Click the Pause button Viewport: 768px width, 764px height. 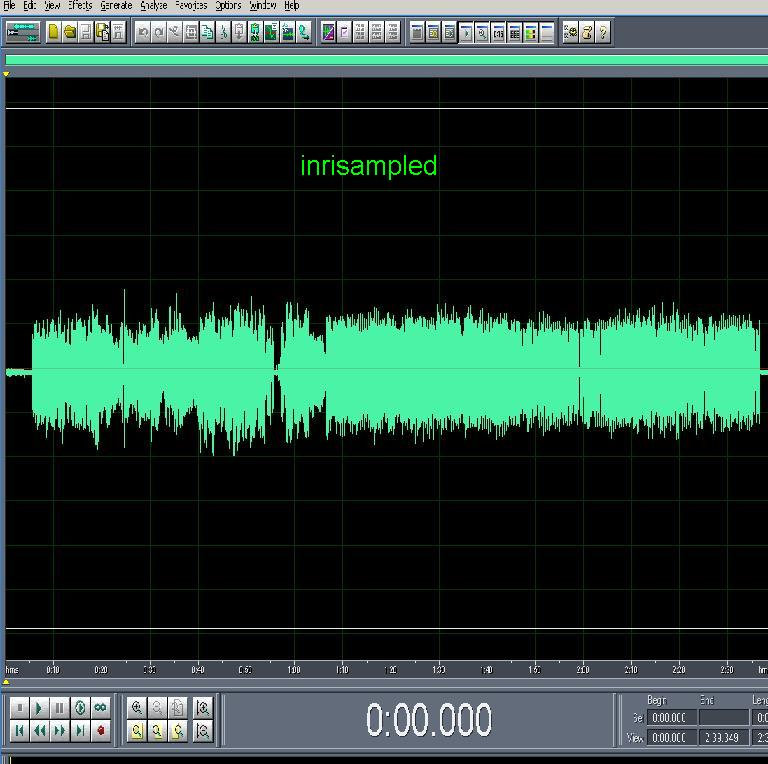pyautogui.click(x=59, y=708)
